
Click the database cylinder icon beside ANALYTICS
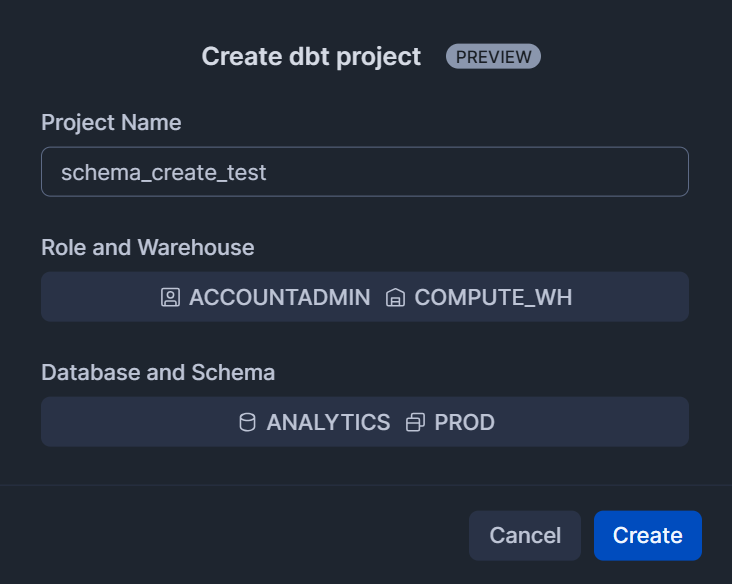(247, 422)
